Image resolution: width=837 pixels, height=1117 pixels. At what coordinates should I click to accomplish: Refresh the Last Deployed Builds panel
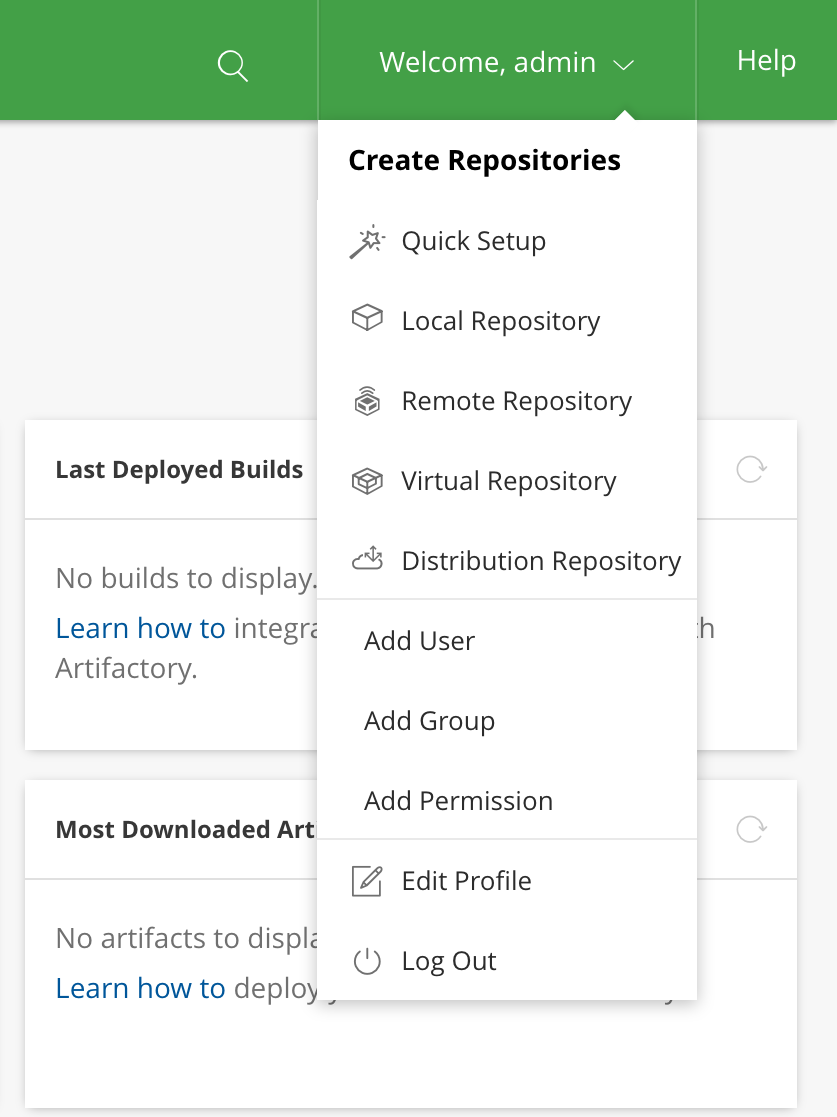tap(751, 469)
